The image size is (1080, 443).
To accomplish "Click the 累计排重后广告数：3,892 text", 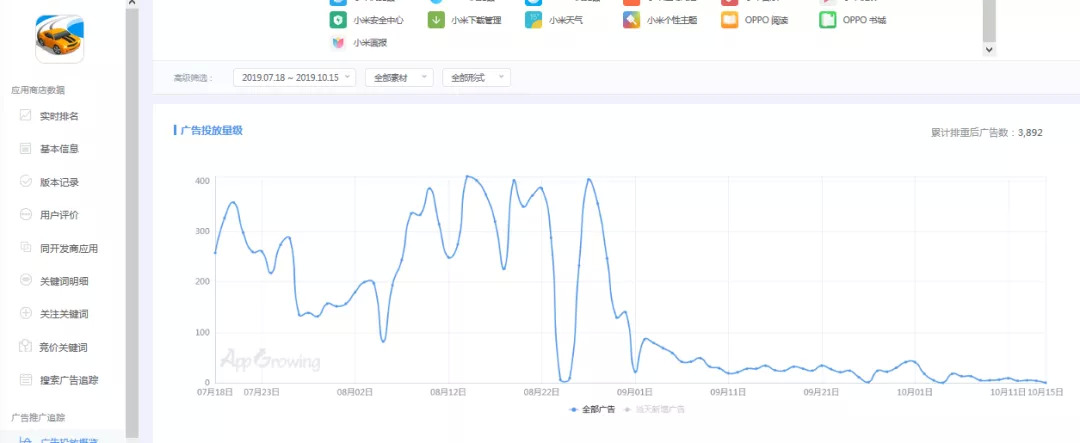I will (x=986, y=132).
